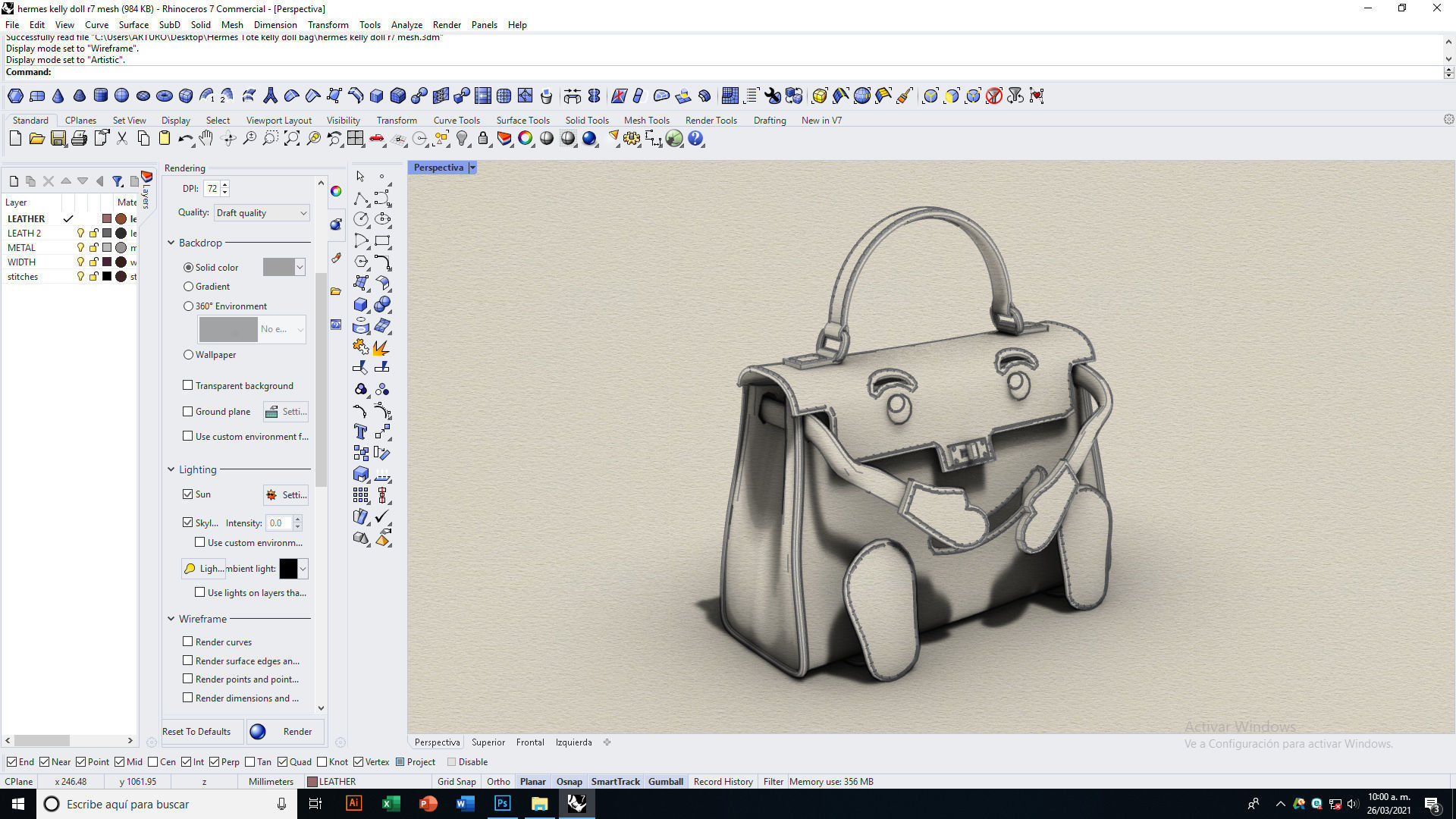Enable Render curves checkbox
Viewport: 1456px width, 819px height.
pyautogui.click(x=187, y=642)
